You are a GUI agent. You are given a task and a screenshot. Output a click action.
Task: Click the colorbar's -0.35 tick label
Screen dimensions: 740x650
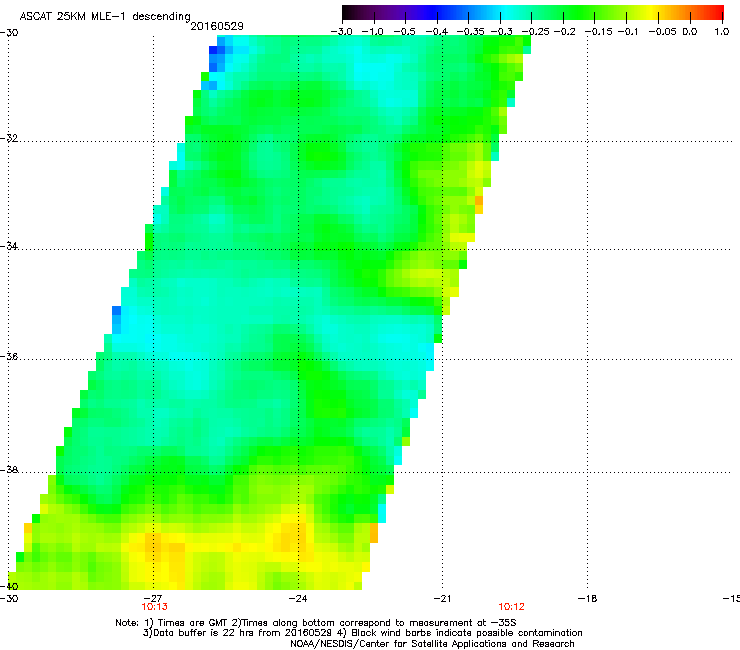[x=471, y=32]
